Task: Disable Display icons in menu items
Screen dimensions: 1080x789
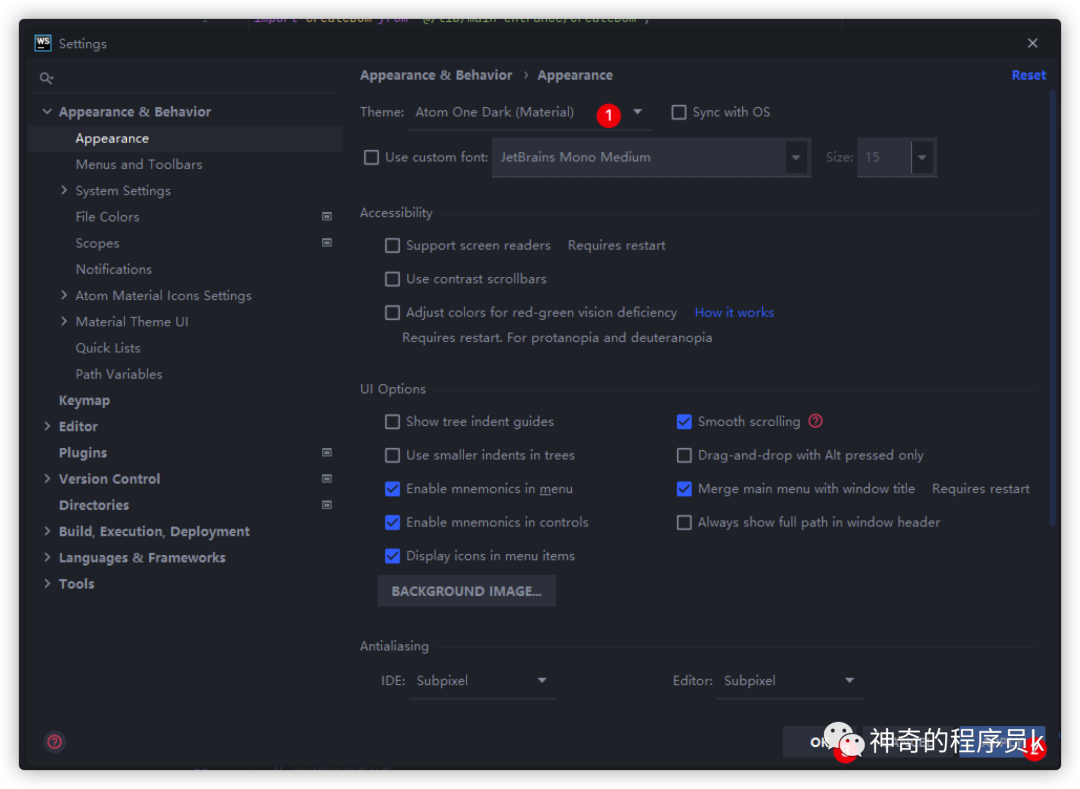Action: (393, 555)
